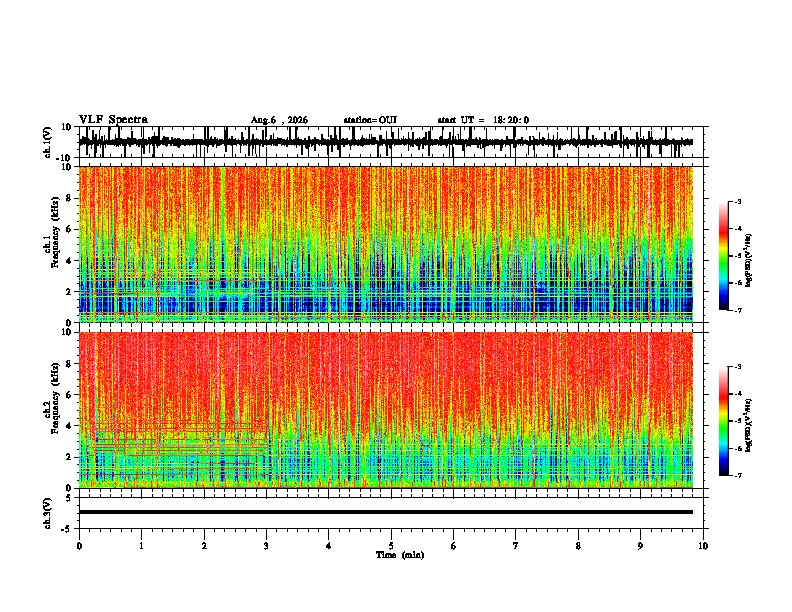Click the -5 label on ch.1 color bar
This screenshot has width=792, height=612.
point(737,256)
